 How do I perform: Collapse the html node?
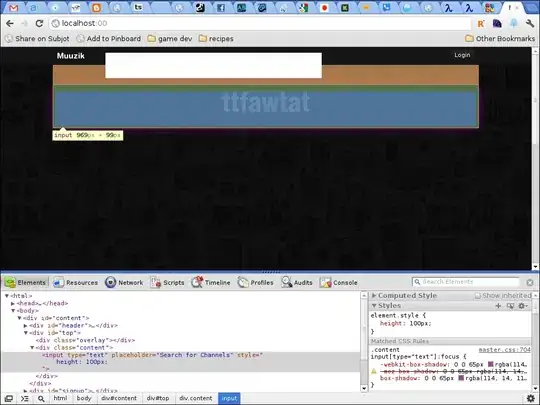7,295
